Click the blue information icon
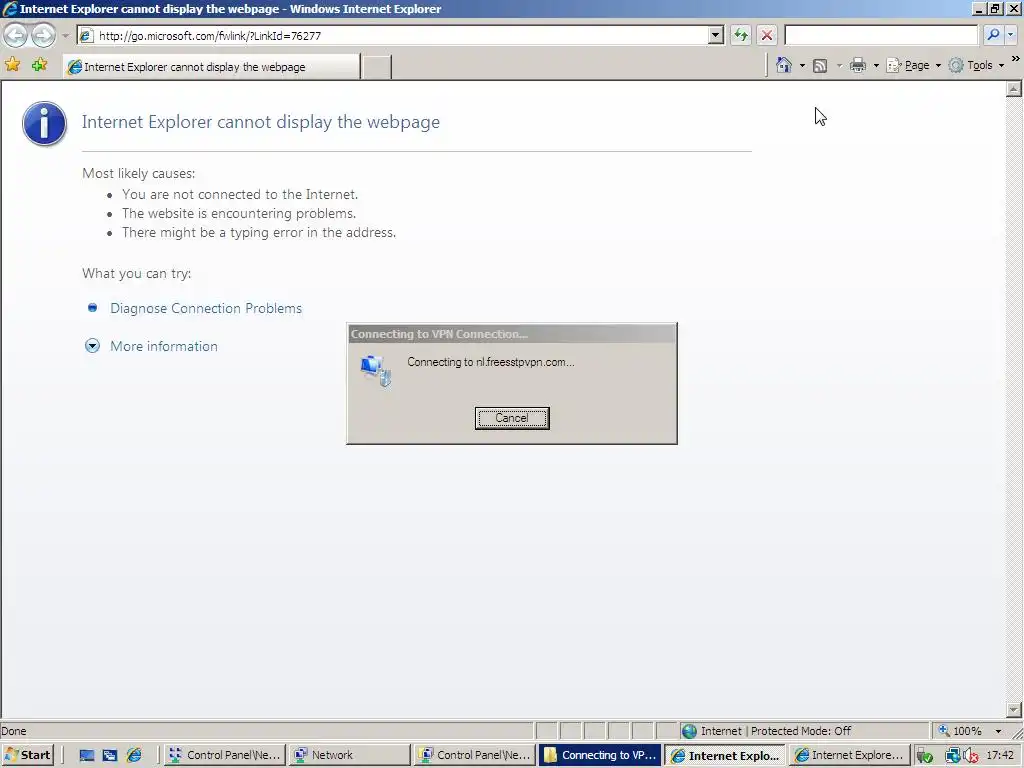The image size is (1024, 768). point(44,123)
